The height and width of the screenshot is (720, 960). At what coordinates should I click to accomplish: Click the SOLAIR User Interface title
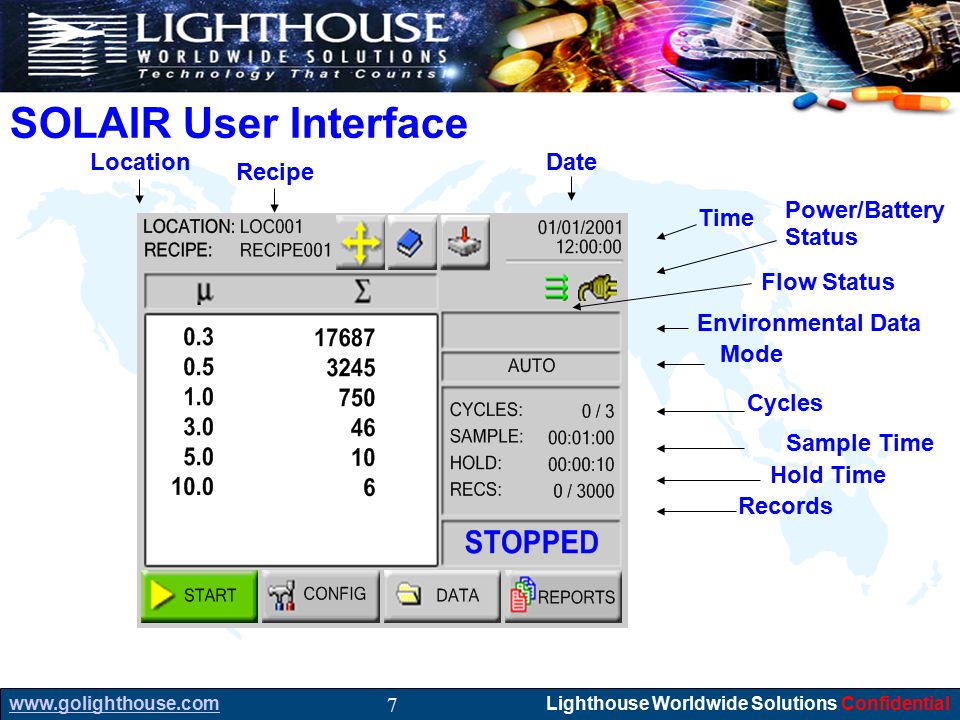coord(239,123)
